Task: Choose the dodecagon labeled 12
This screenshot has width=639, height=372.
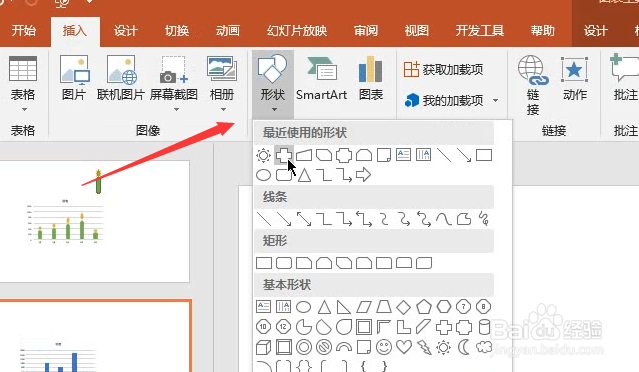Action: coord(283,326)
